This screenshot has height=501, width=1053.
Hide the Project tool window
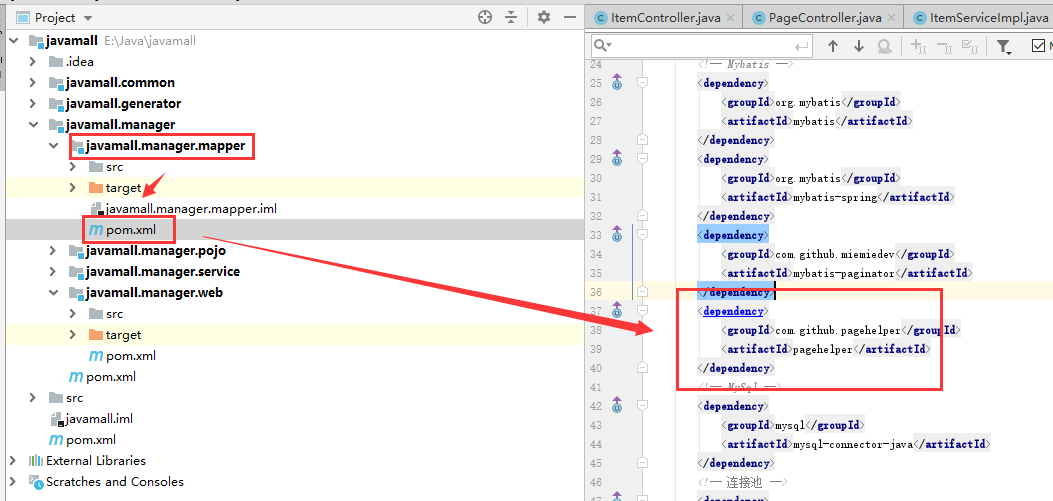point(571,17)
